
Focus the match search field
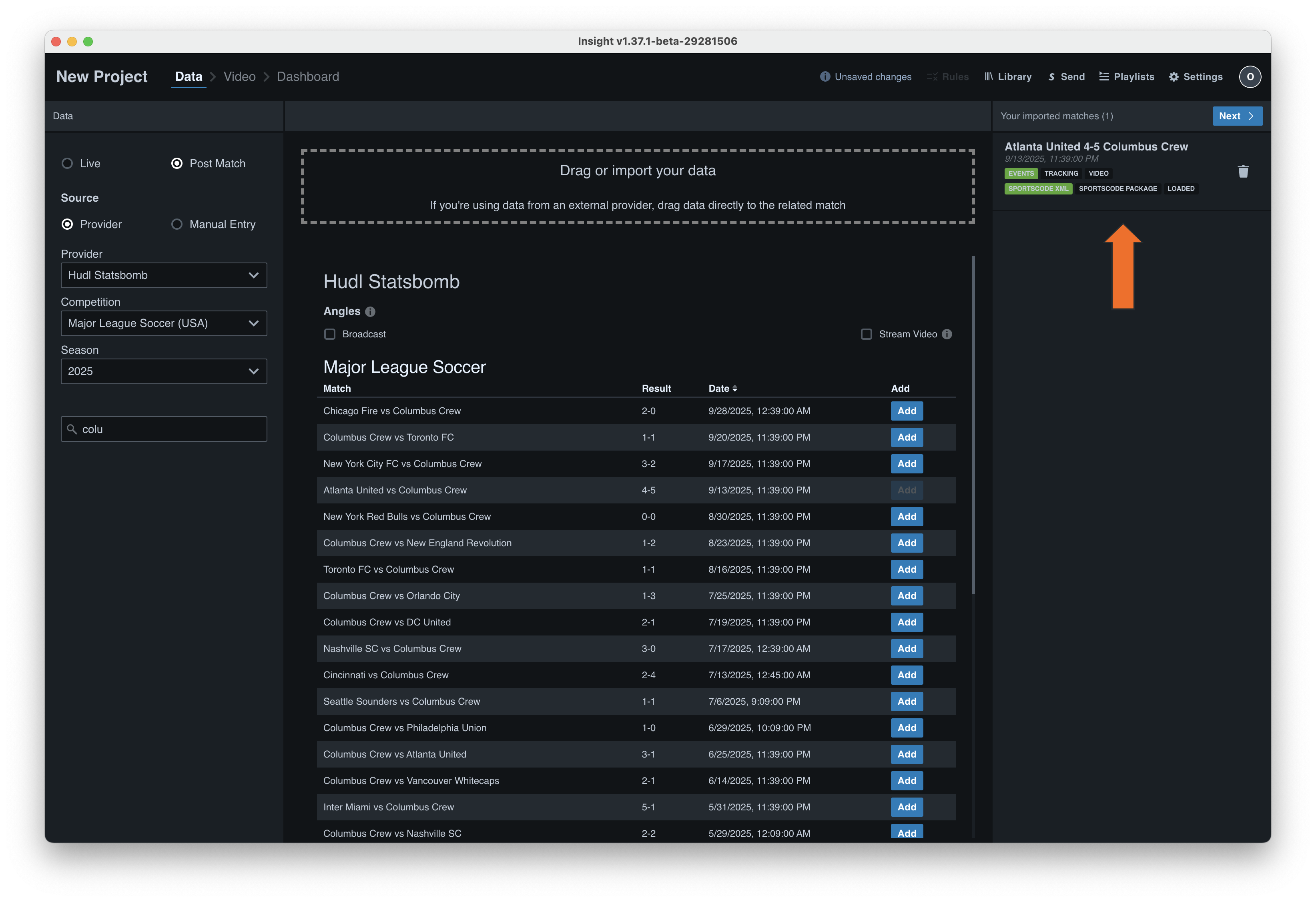pyautogui.click(x=164, y=429)
